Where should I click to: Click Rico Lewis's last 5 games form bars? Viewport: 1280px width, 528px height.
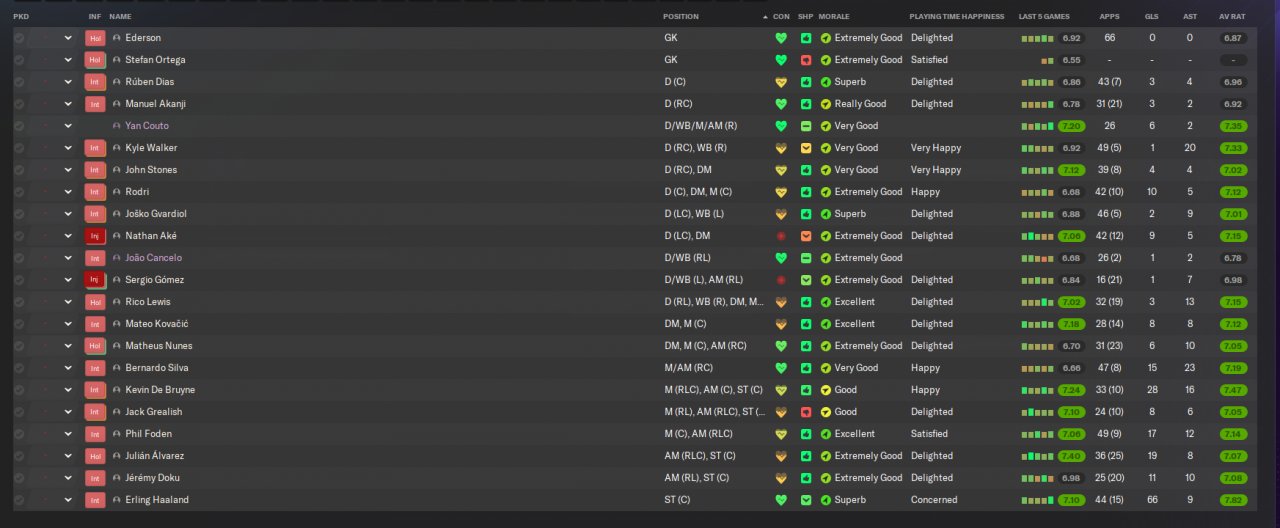(1037, 302)
